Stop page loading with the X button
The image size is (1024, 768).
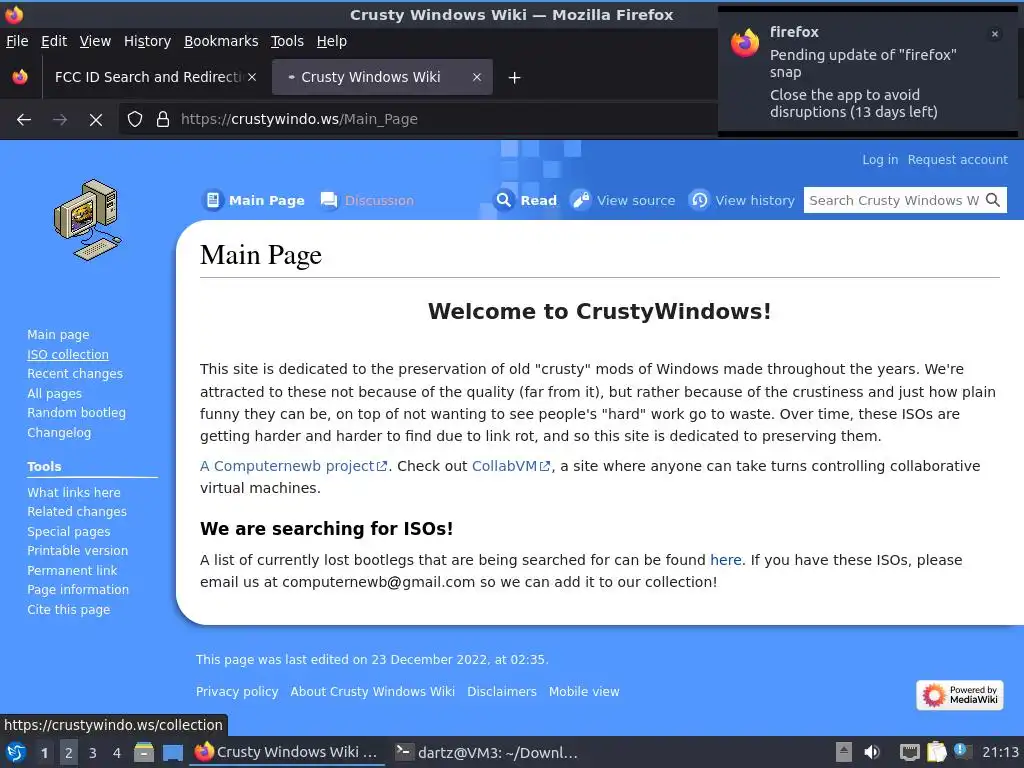[x=96, y=120]
